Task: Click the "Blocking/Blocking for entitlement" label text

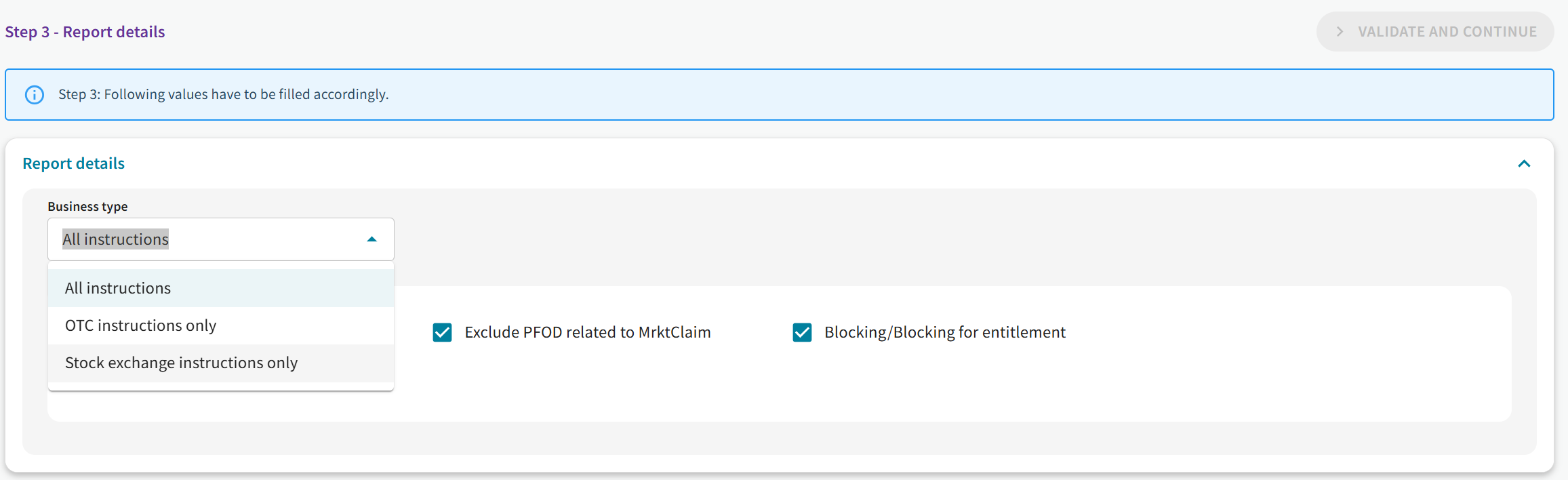Action: 944,332
